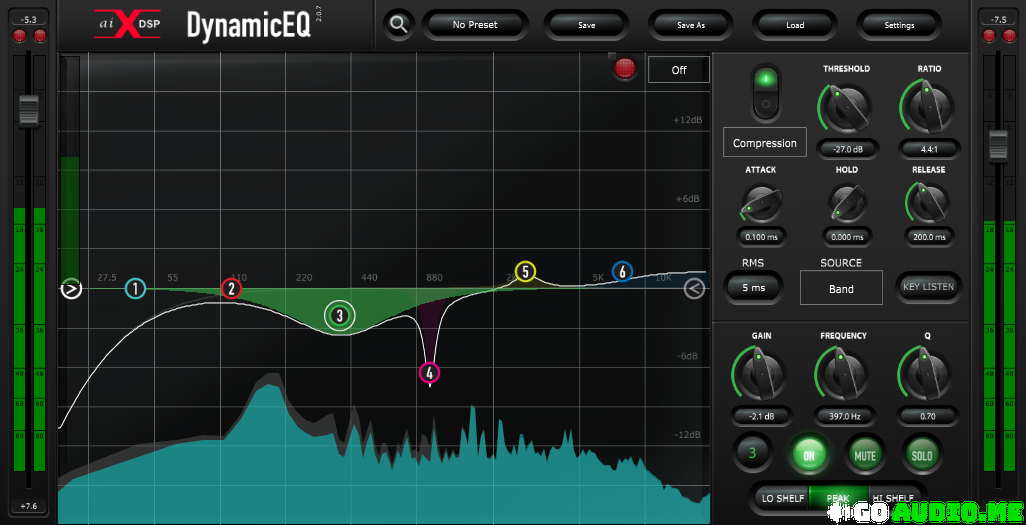Click the Release knob

[929, 203]
